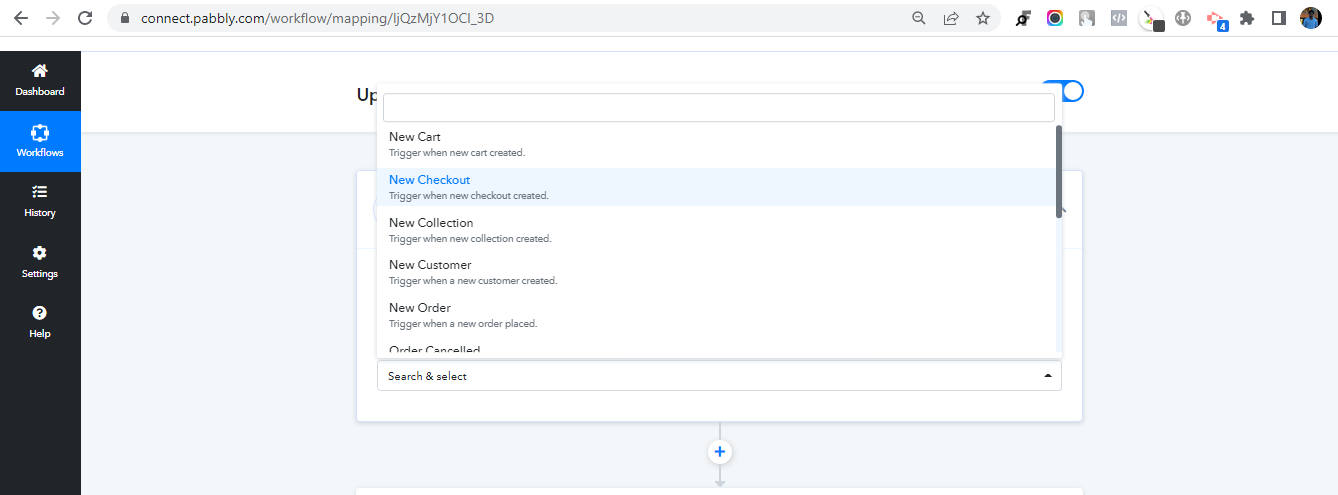Go forward in the browser
This screenshot has height=495, width=1338.
53,18
